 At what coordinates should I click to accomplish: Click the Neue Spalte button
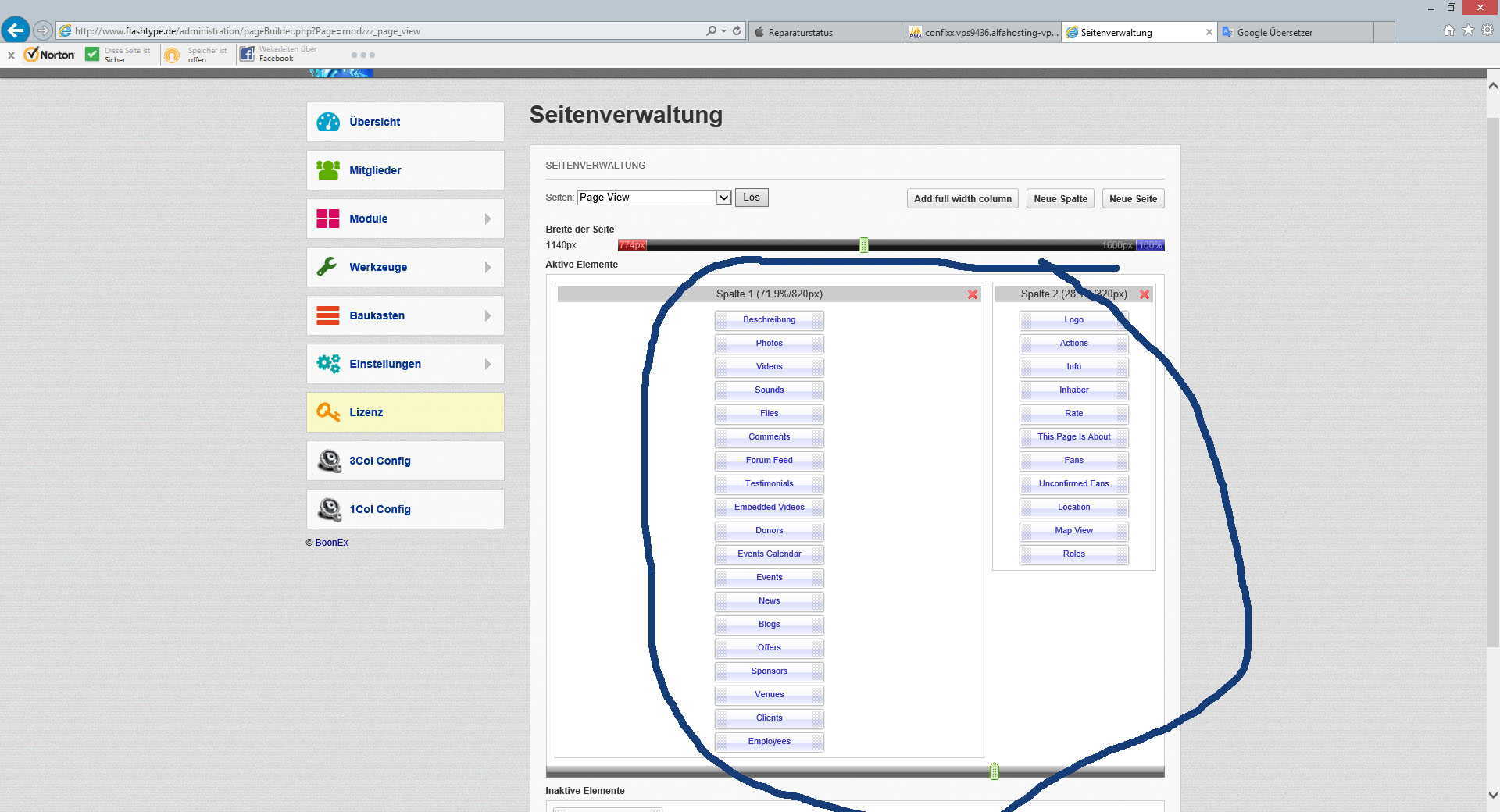tap(1060, 198)
